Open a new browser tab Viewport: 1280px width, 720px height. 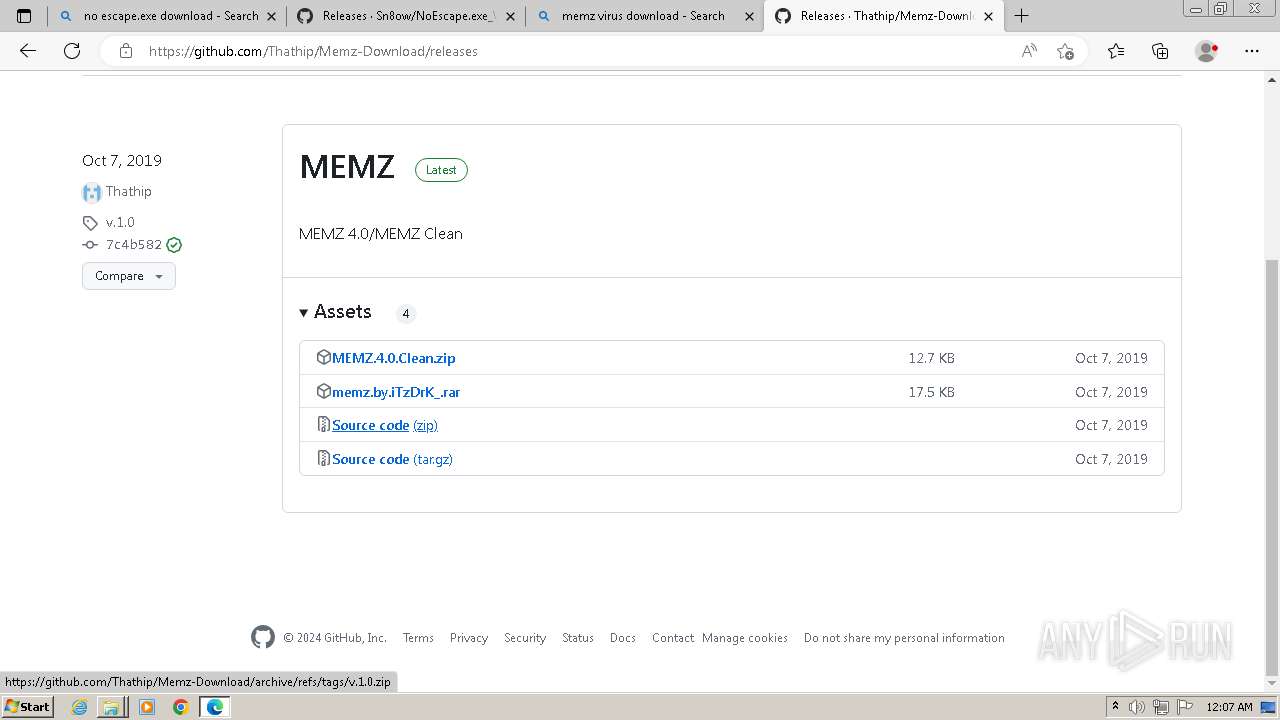1021,16
